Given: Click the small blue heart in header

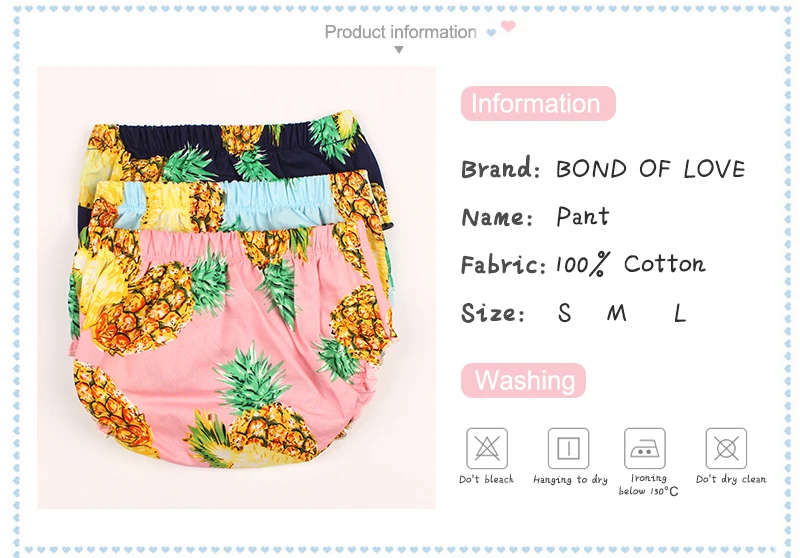Looking at the screenshot, I should [x=491, y=33].
